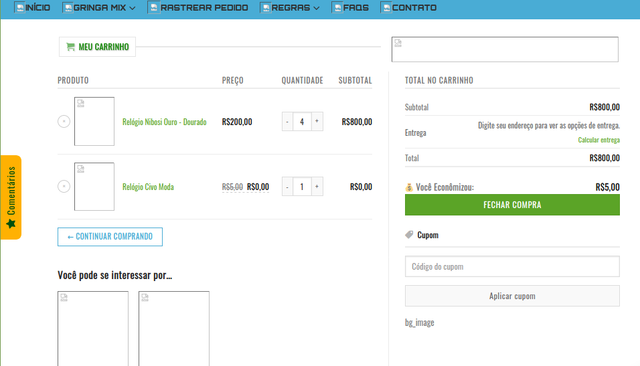Open the second suggested product thumbnail
The image size is (640, 366).
[174, 328]
